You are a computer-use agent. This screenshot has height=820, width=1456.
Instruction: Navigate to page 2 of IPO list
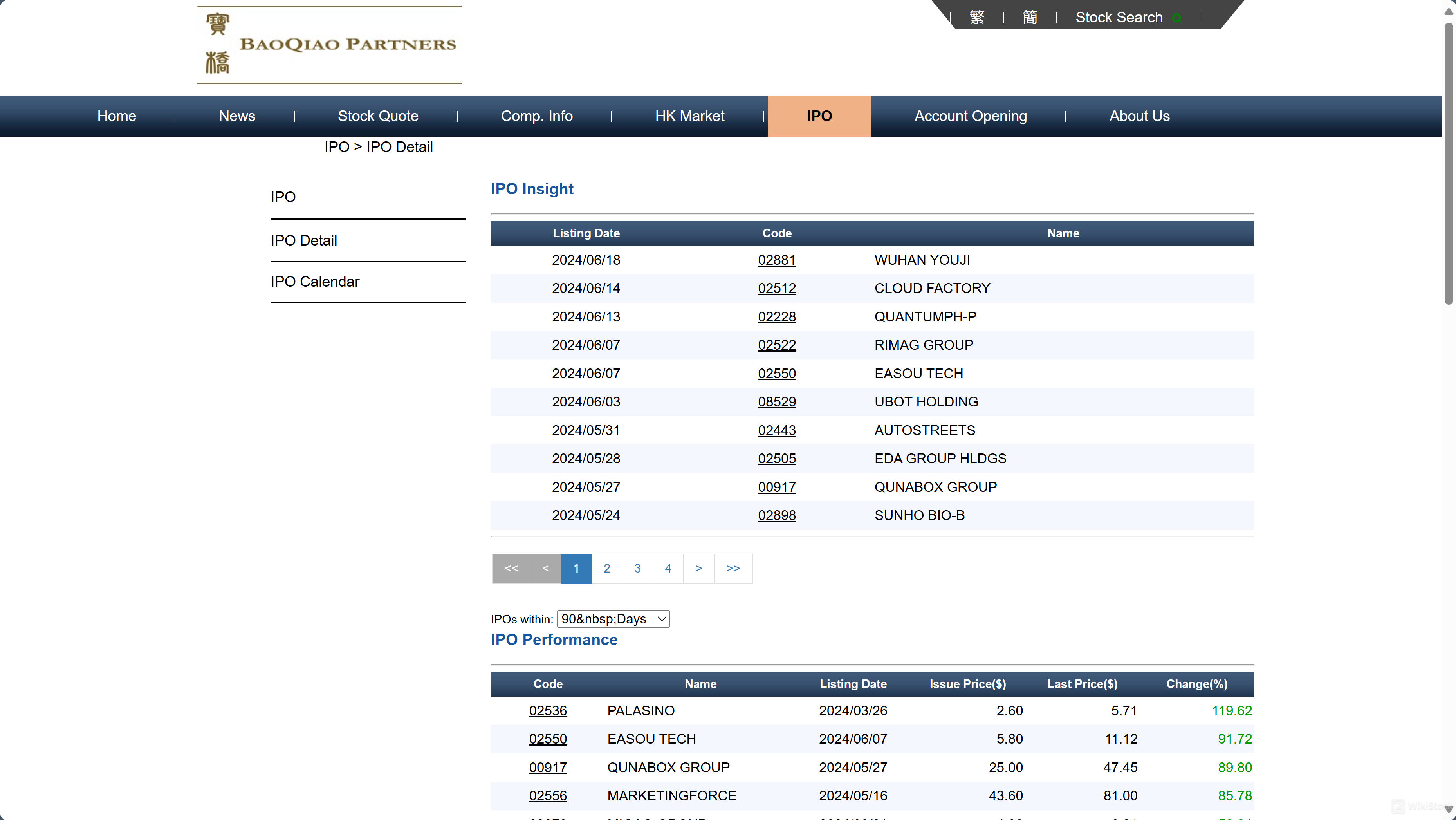(607, 568)
